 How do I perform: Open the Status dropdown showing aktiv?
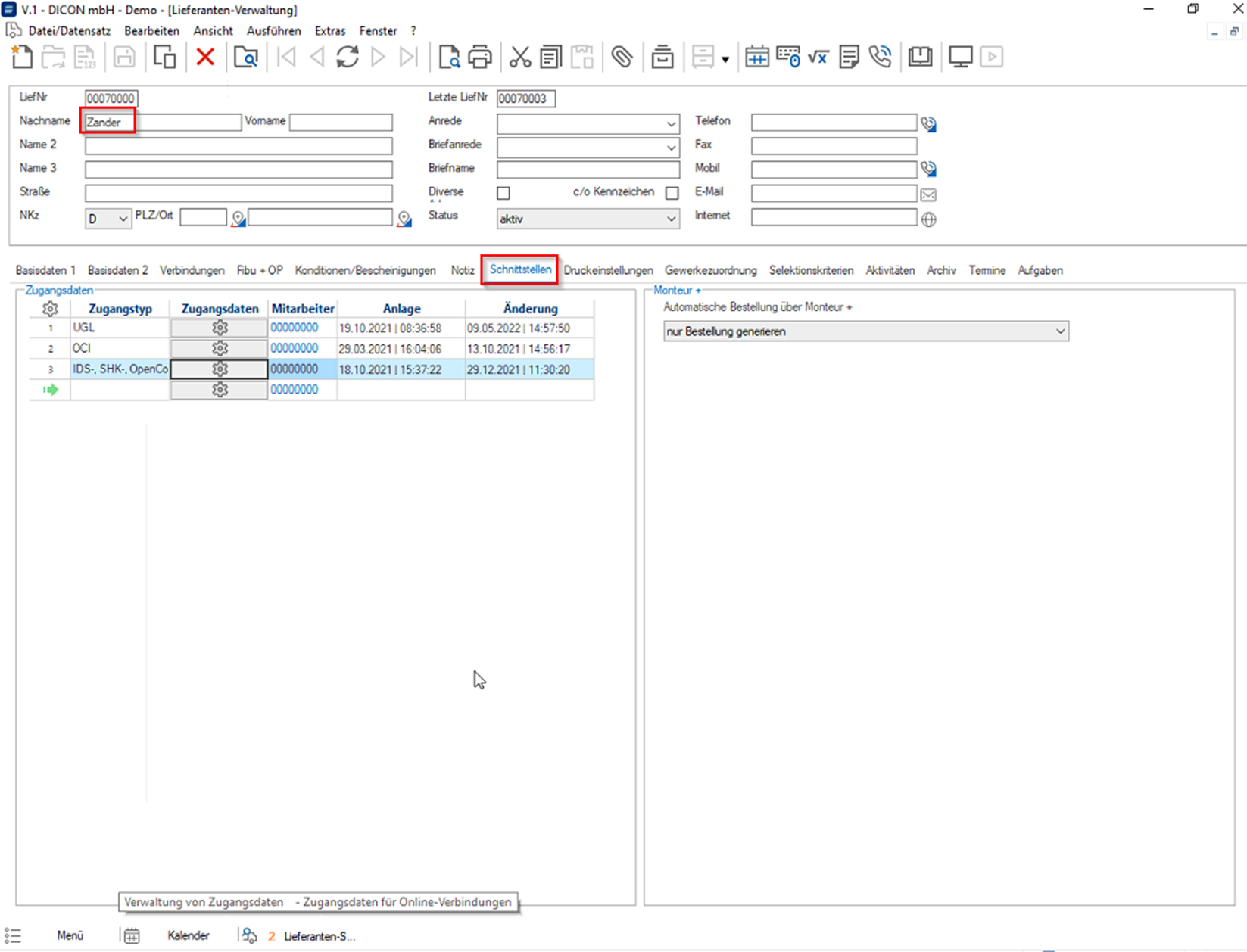pos(671,219)
